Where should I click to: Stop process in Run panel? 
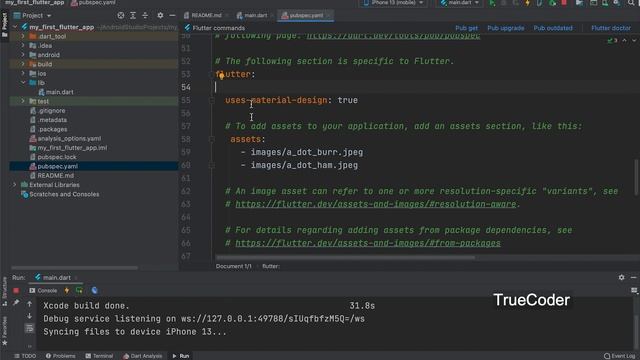(16, 291)
